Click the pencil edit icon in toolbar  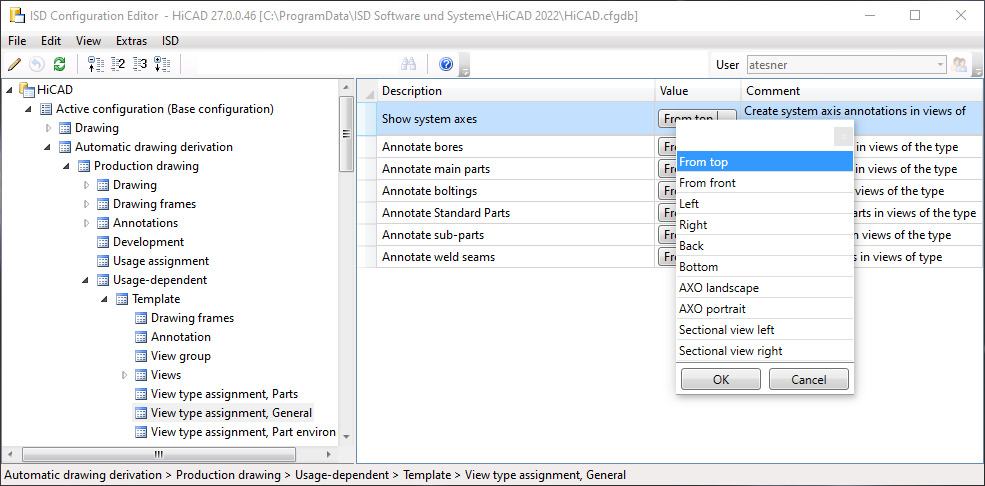pyautogui.click(x=15, y=64)
